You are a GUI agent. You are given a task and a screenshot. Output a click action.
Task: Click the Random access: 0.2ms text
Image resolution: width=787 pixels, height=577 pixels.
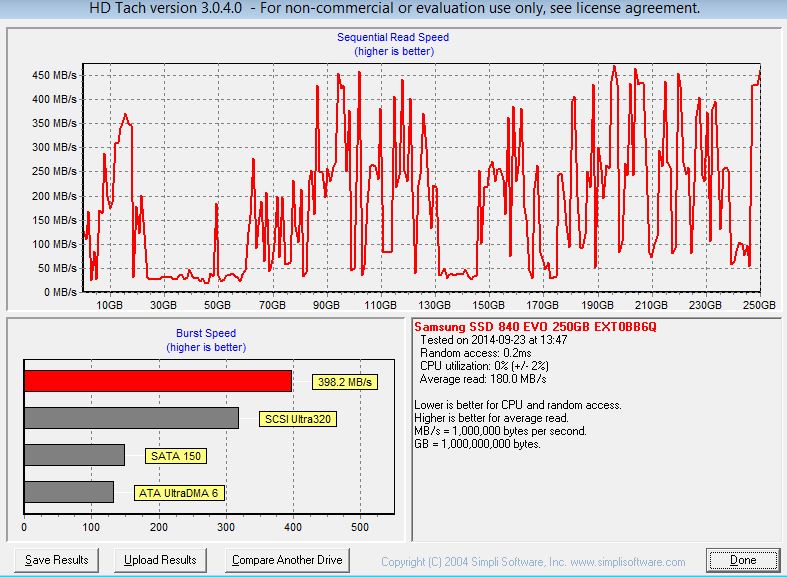pos(475,353)
